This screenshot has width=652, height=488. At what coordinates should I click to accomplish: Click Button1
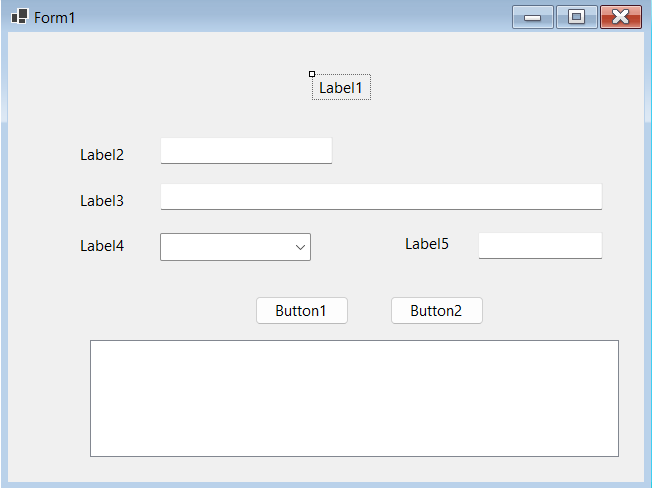[302, 311]
